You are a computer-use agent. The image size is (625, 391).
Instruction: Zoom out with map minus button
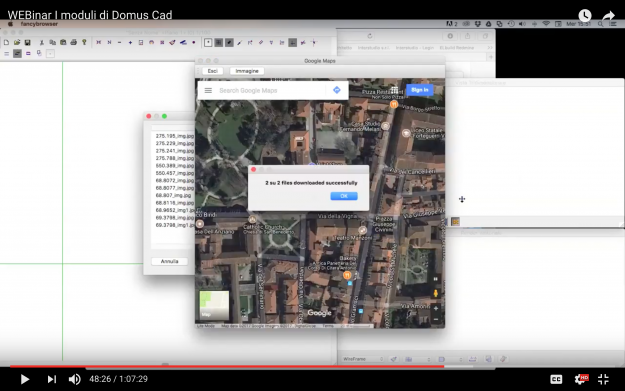pyautogui.click(x=436, y=320)
